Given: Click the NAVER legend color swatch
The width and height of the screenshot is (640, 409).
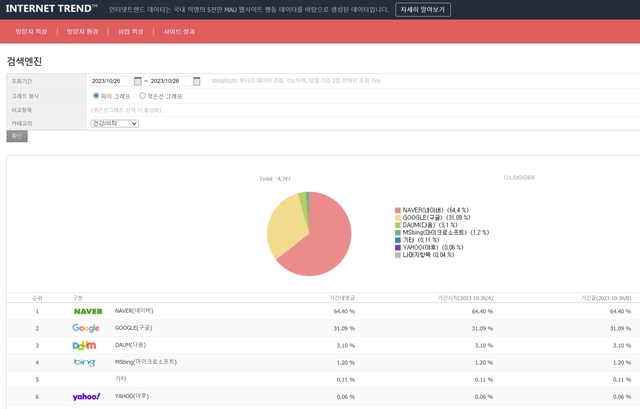Looking at the screenshot, I should (398, 210).
